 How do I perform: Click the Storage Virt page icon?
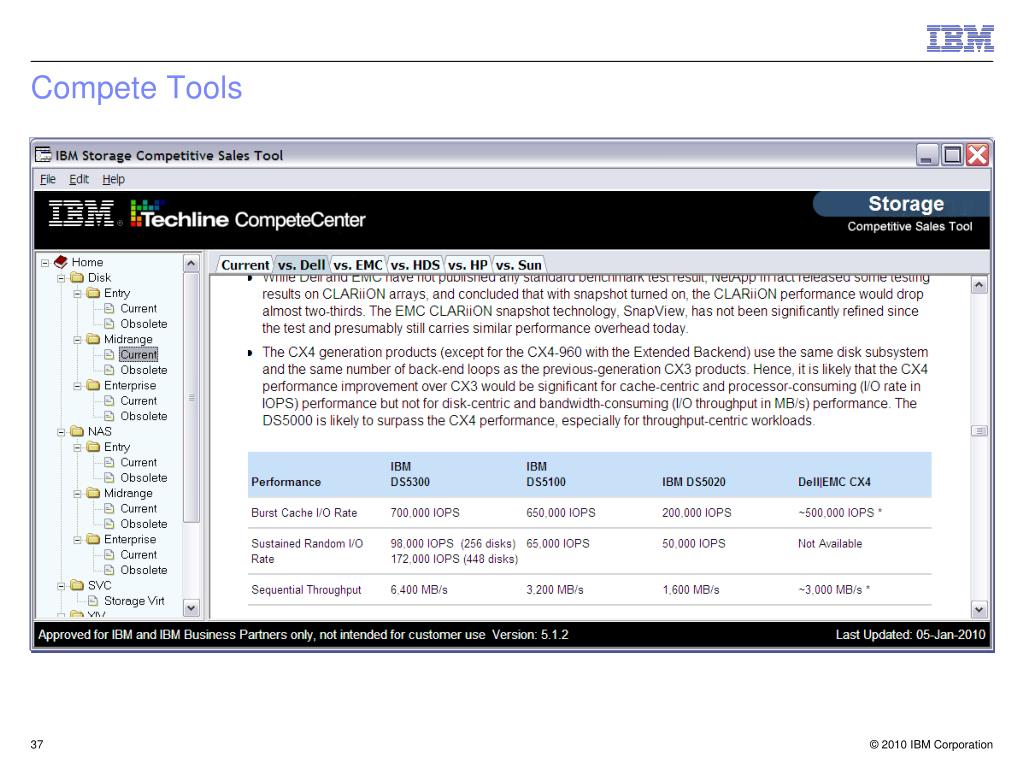(x=93, y=601)
